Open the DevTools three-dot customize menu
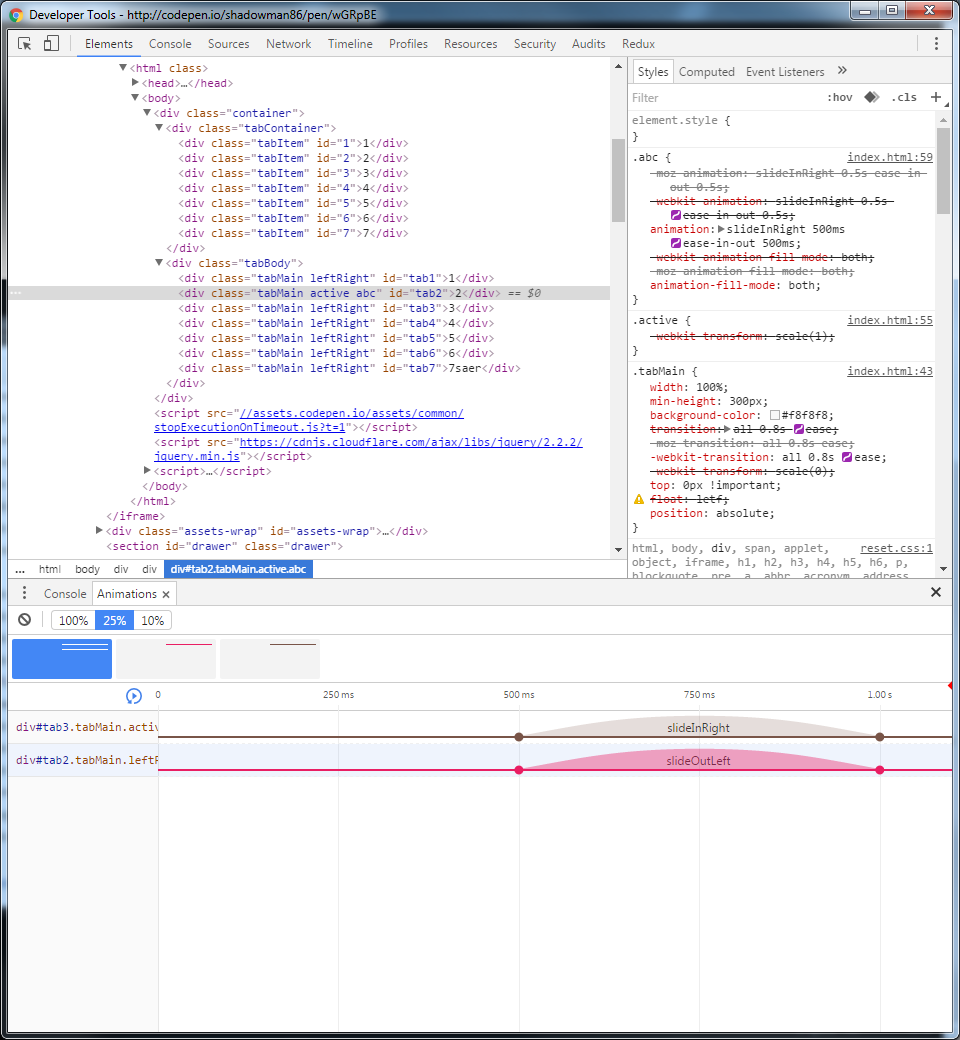The image size is (960, 1040). (x=936, y=44)
